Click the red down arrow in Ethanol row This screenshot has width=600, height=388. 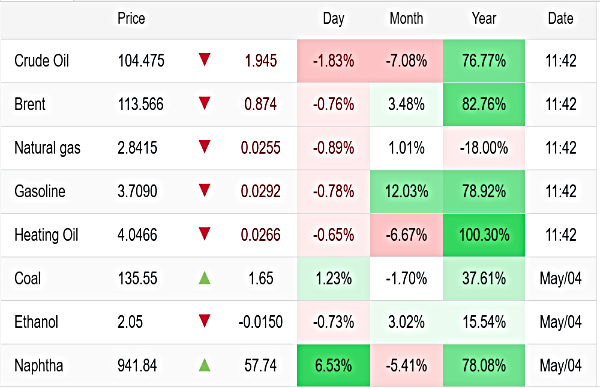coord(205,321)
